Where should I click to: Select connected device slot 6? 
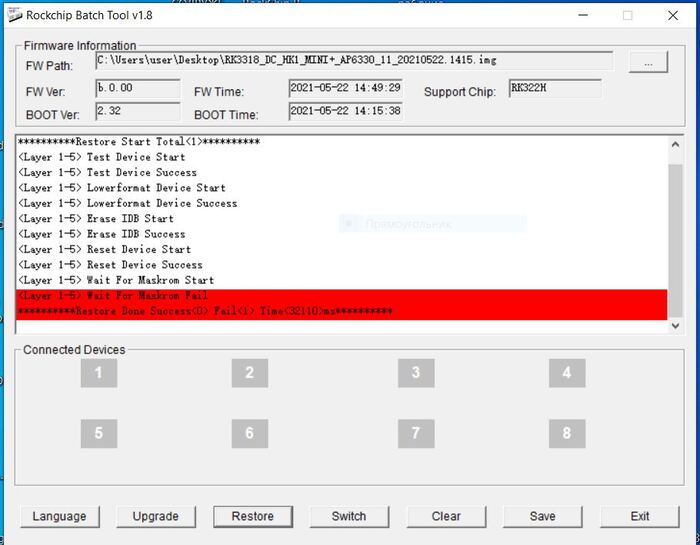[249, 433]
